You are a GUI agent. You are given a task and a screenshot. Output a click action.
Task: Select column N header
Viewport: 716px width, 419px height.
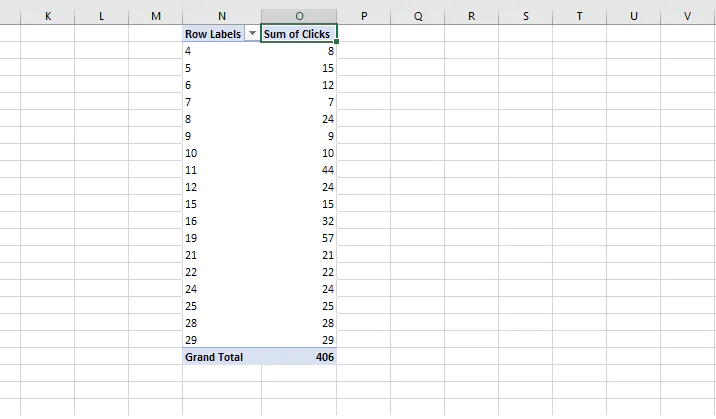tap(222, 16)
